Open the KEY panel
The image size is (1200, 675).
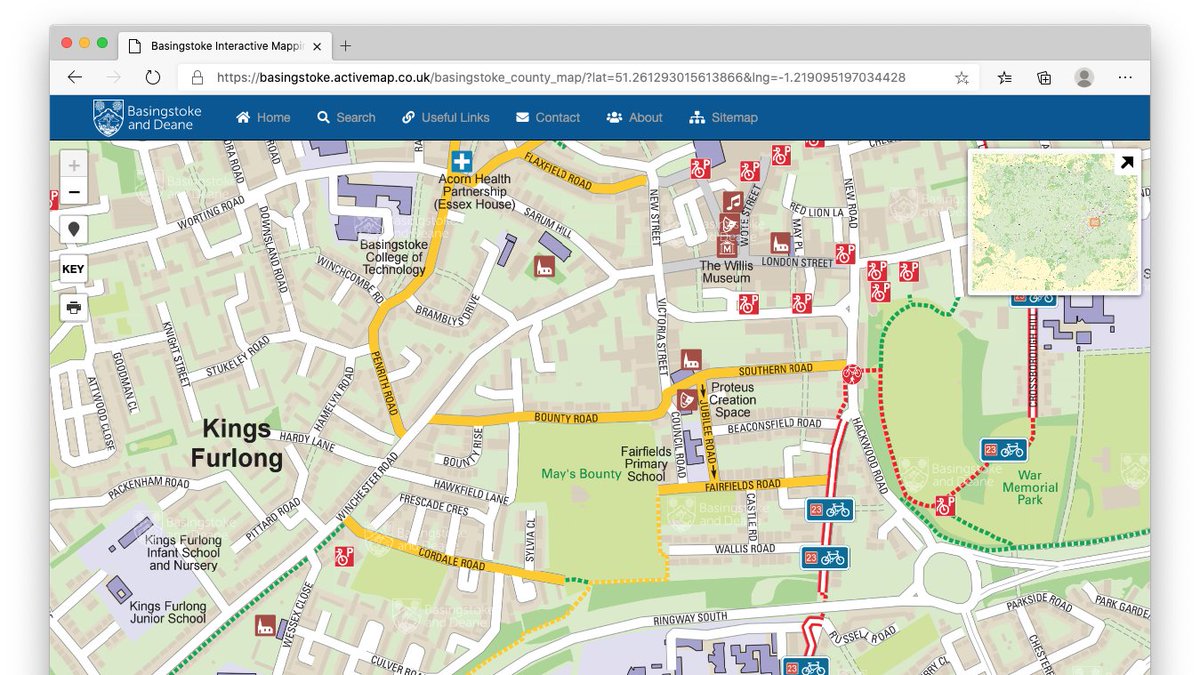[x=74, y=267]
